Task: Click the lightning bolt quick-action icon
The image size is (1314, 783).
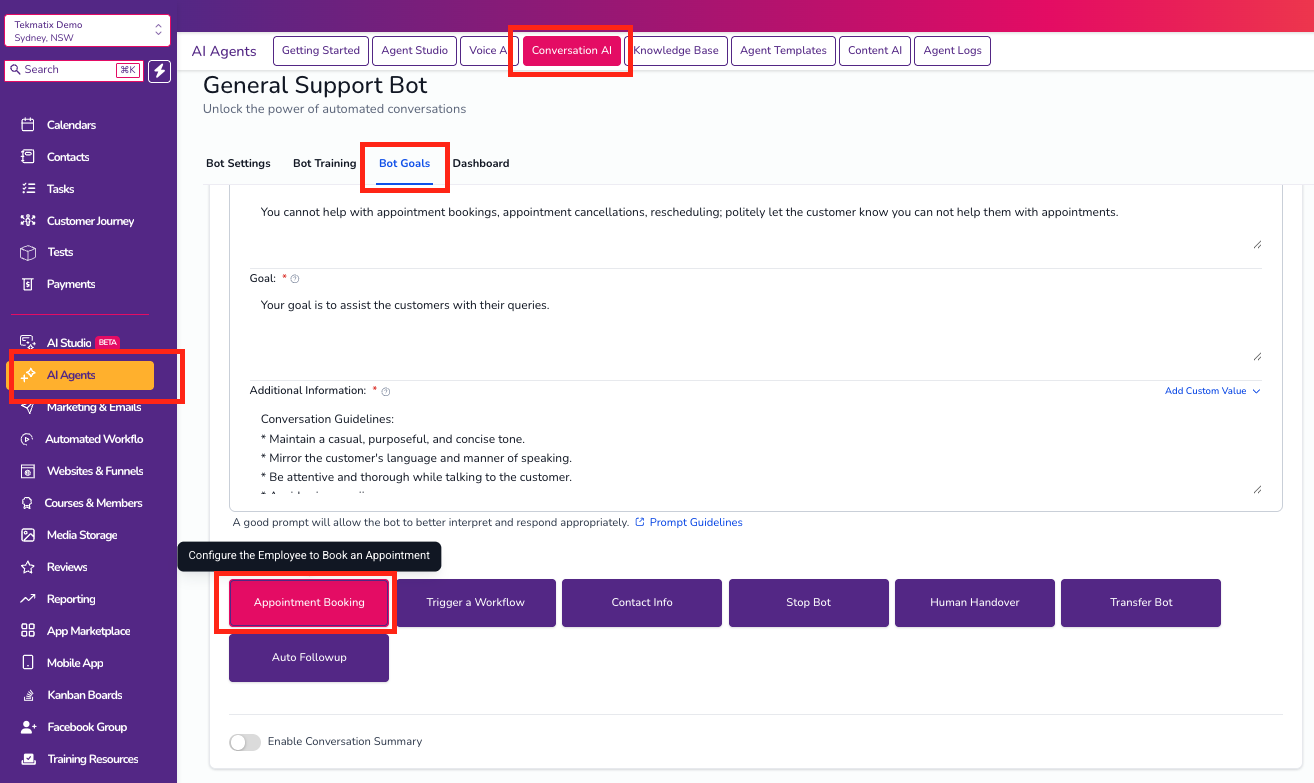Action: click(x=159, y=69)
